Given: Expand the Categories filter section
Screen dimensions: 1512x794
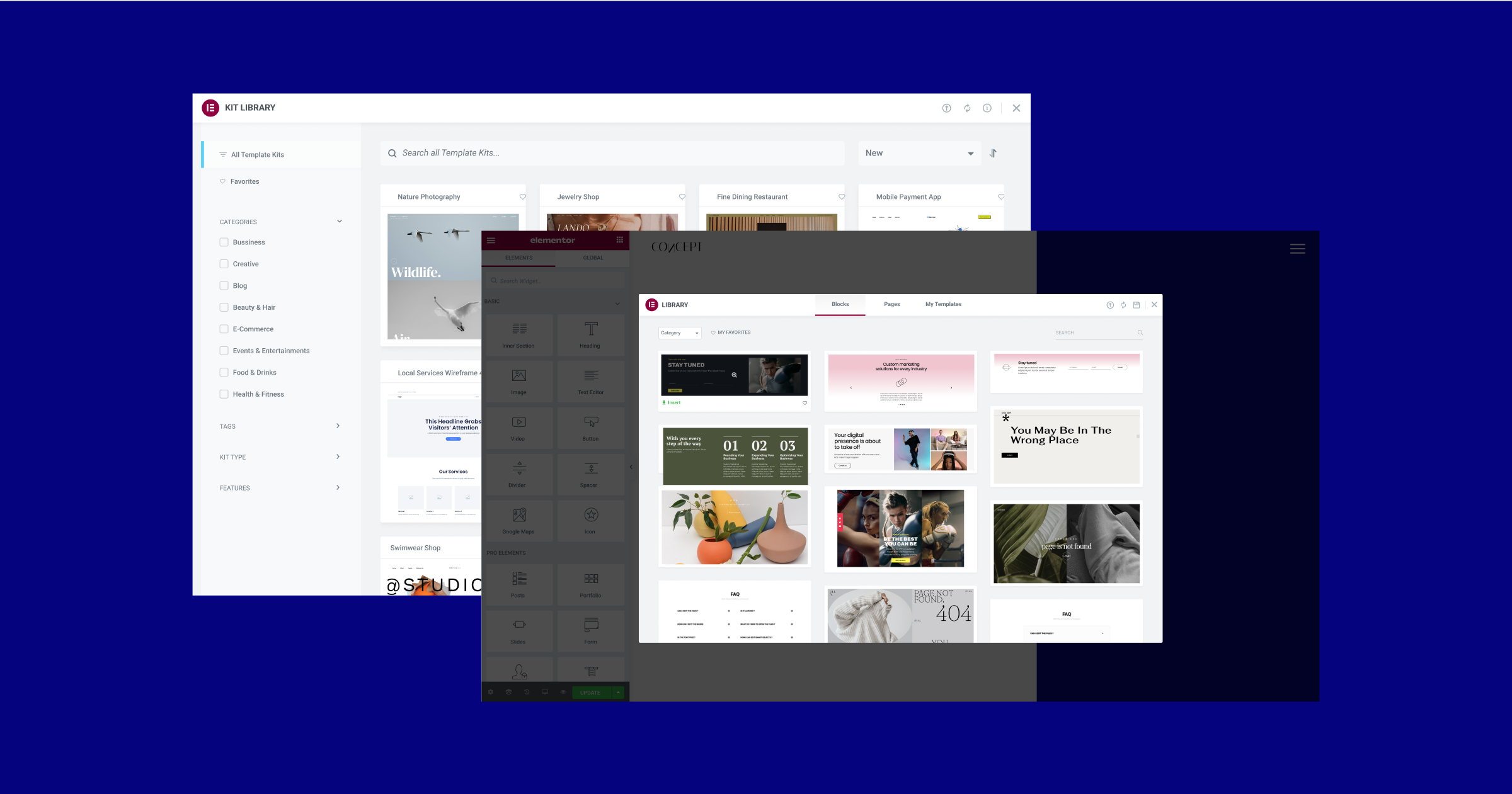Looking at the screenshot, I should (x=340, y=221).
